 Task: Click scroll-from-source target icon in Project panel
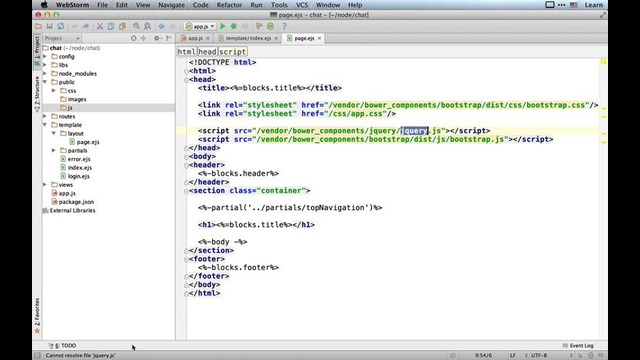133,38
